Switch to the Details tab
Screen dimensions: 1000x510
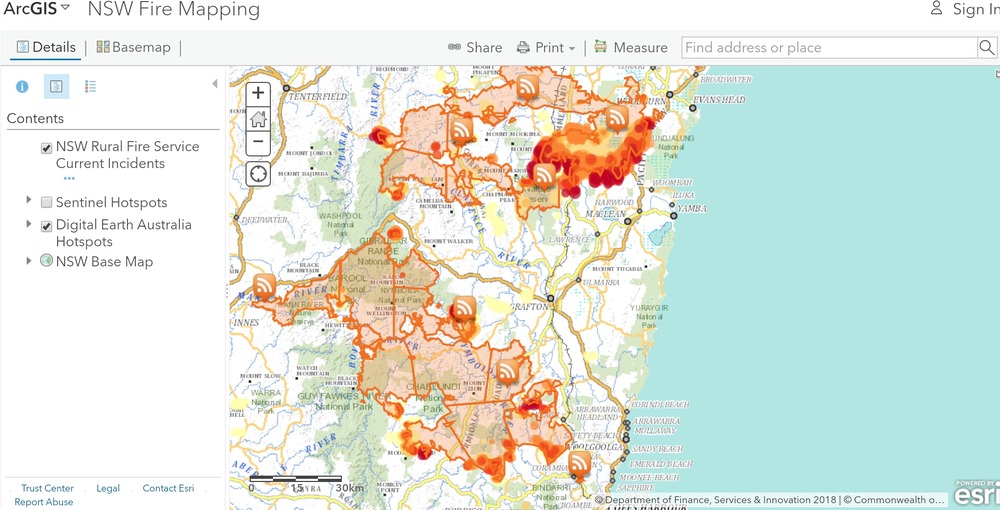pyautogui.click(x=45, y=47)
